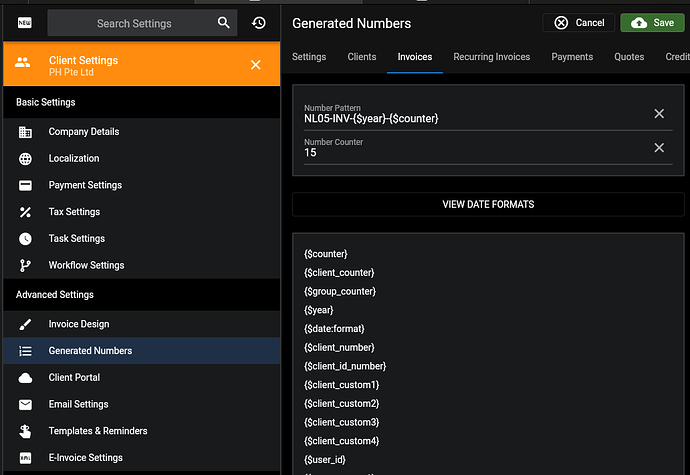Close the Client Settings banner with X

coord(256,65)
